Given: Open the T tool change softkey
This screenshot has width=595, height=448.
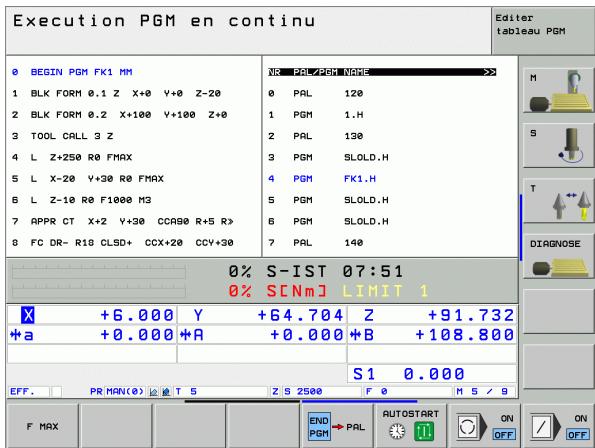Looking at the screenshot, I should click(558, 201).
